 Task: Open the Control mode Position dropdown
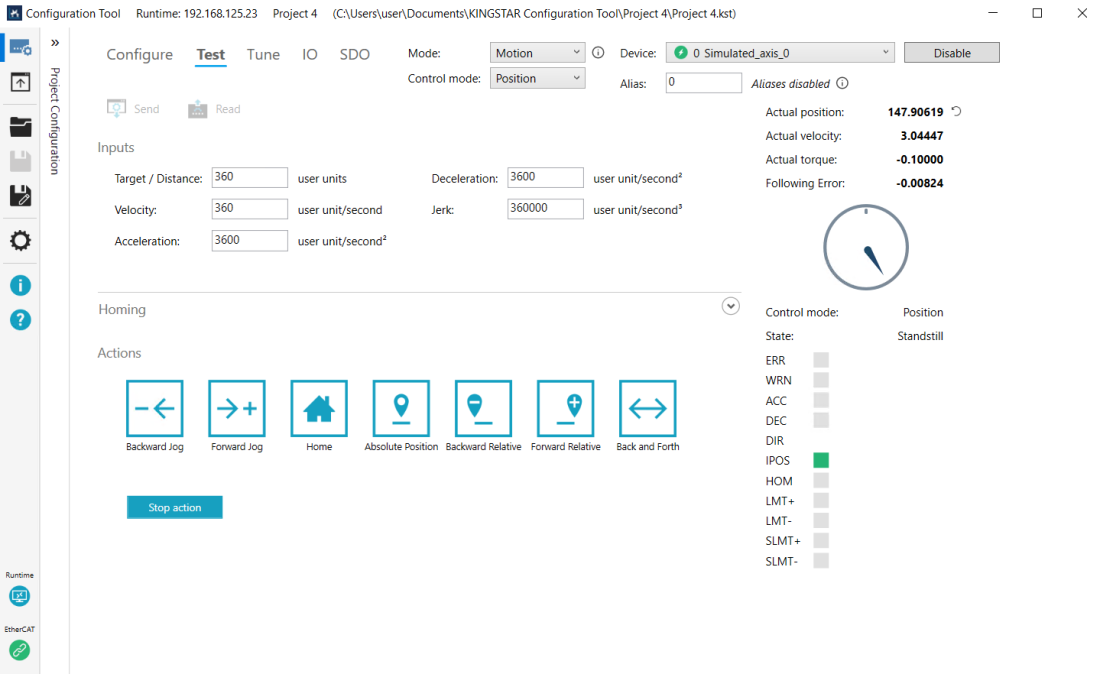[x=537, y=79]
